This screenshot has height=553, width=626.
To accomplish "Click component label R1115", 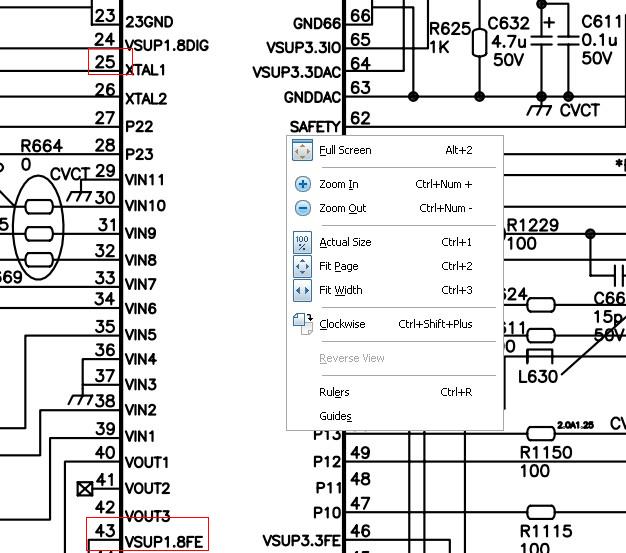I will click(x=546, y=531).
